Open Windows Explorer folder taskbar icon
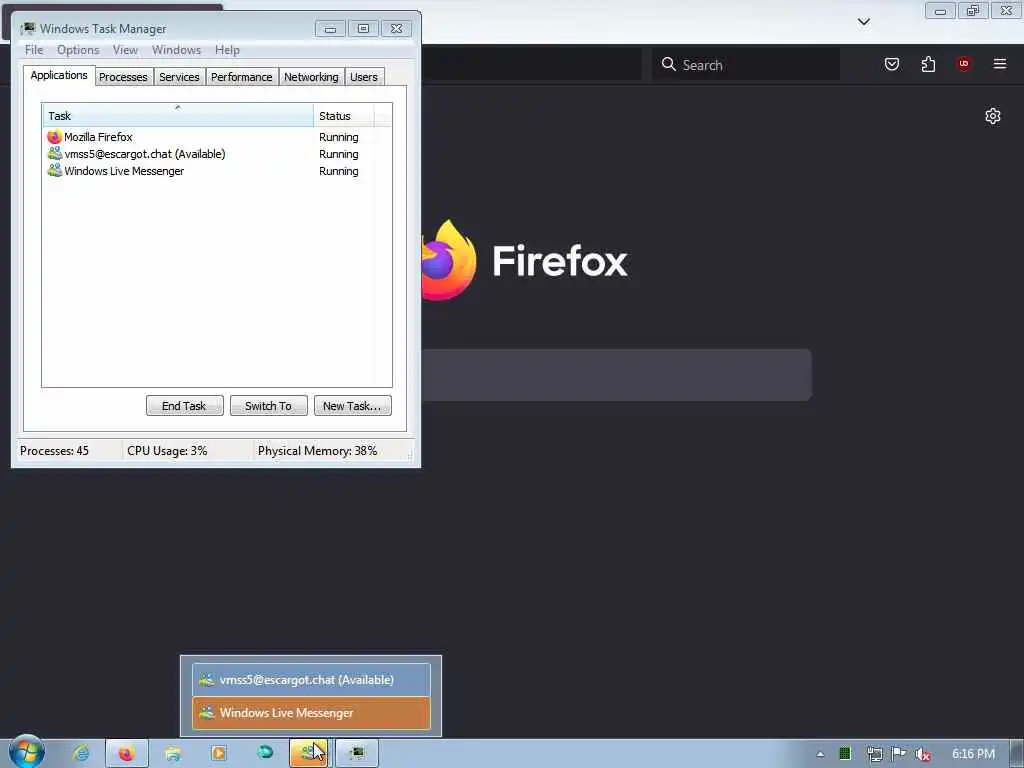Viewport: 1024px width, 768px height. tap(173, 754)
